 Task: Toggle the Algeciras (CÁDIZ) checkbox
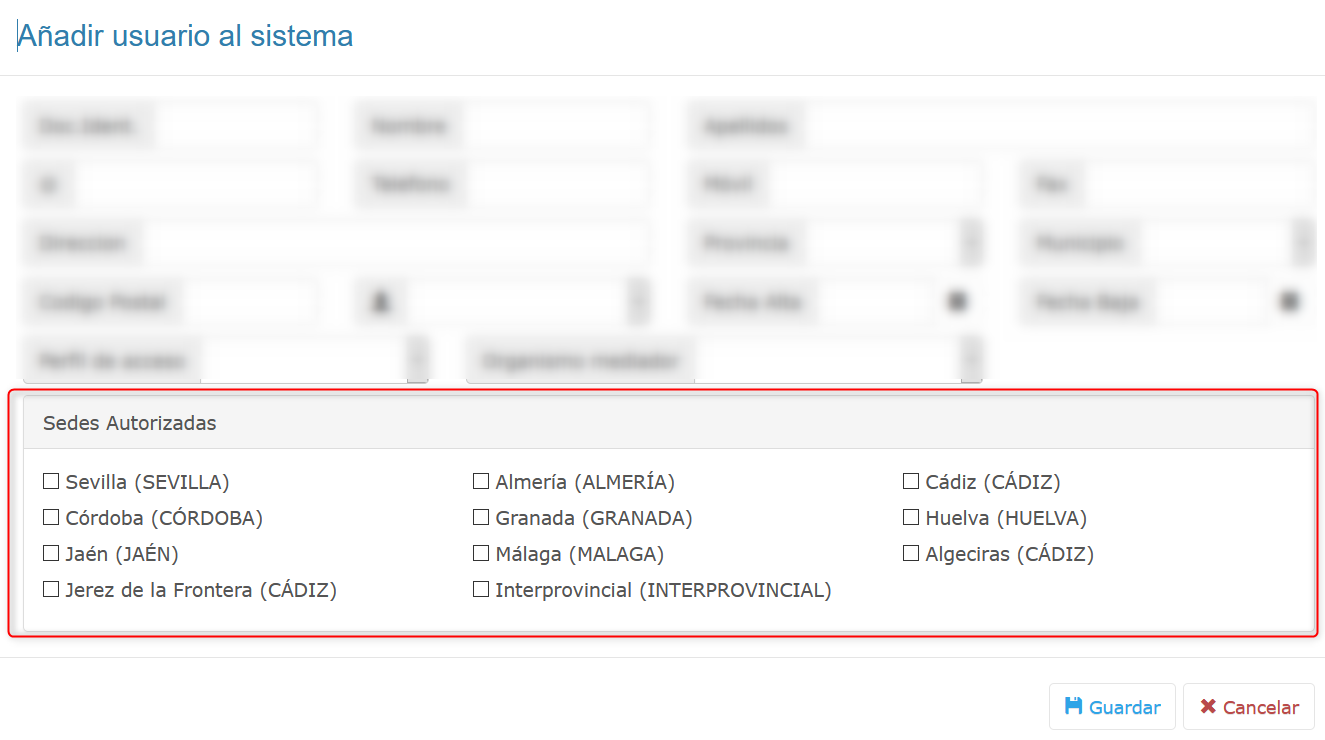pos(911,554)
